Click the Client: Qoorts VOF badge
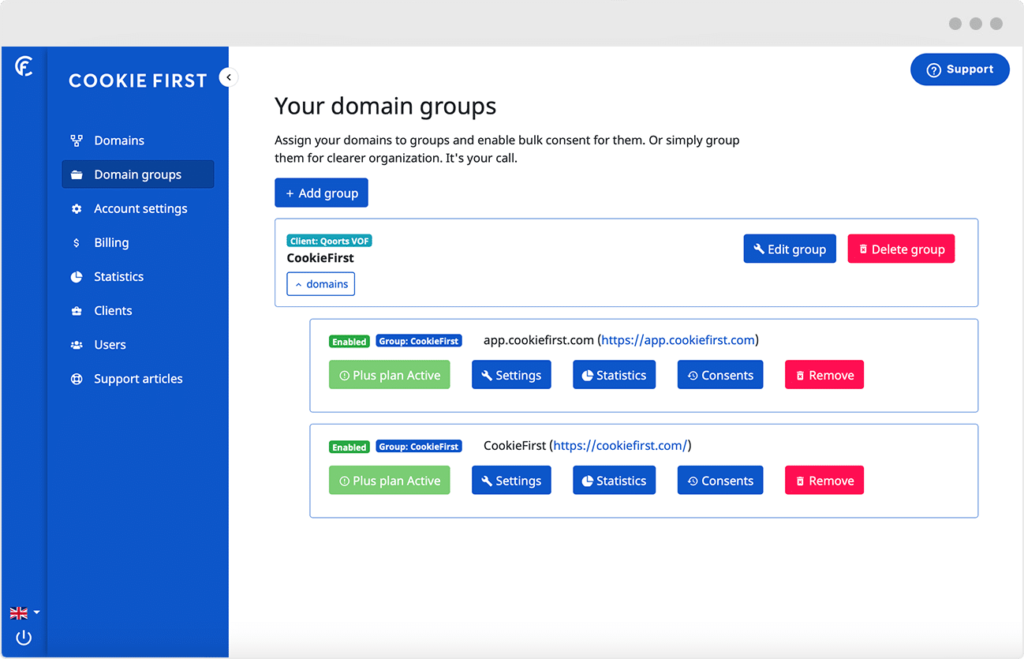The height and width of the screenshot is (659, 1024). pos(329,240)
